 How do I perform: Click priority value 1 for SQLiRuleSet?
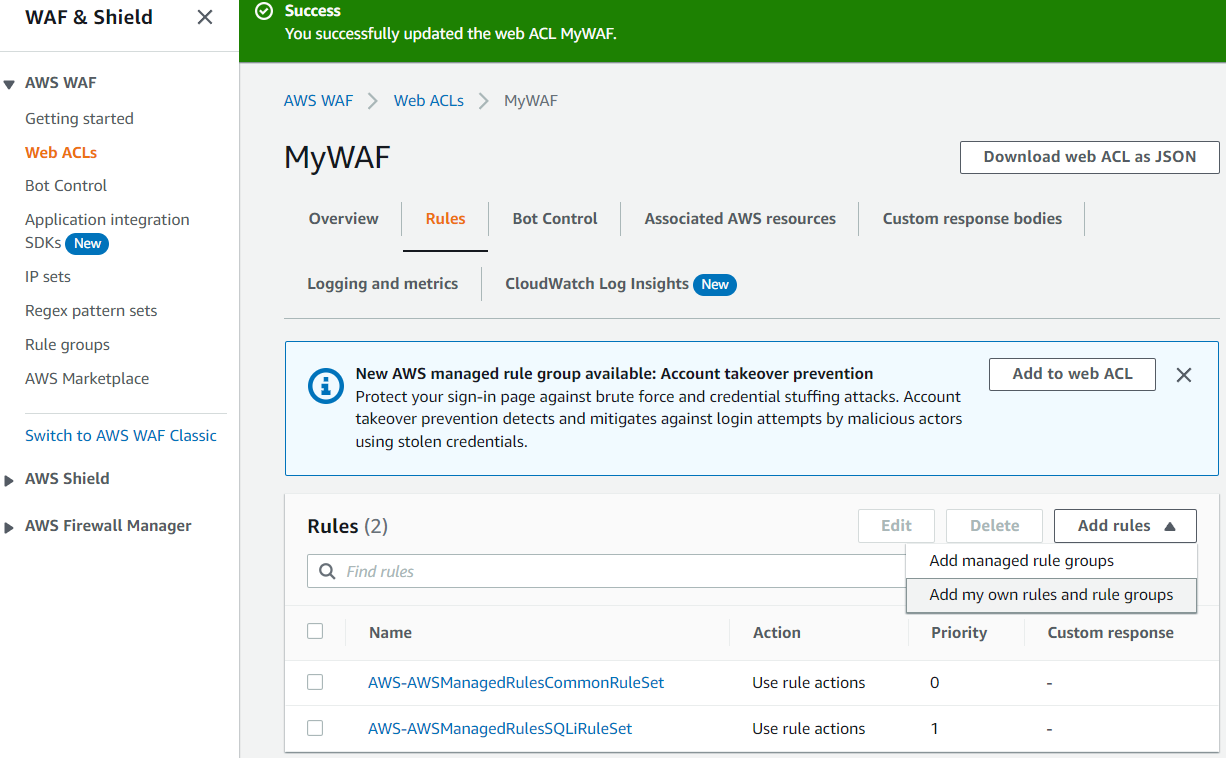[x=935, y=729]
